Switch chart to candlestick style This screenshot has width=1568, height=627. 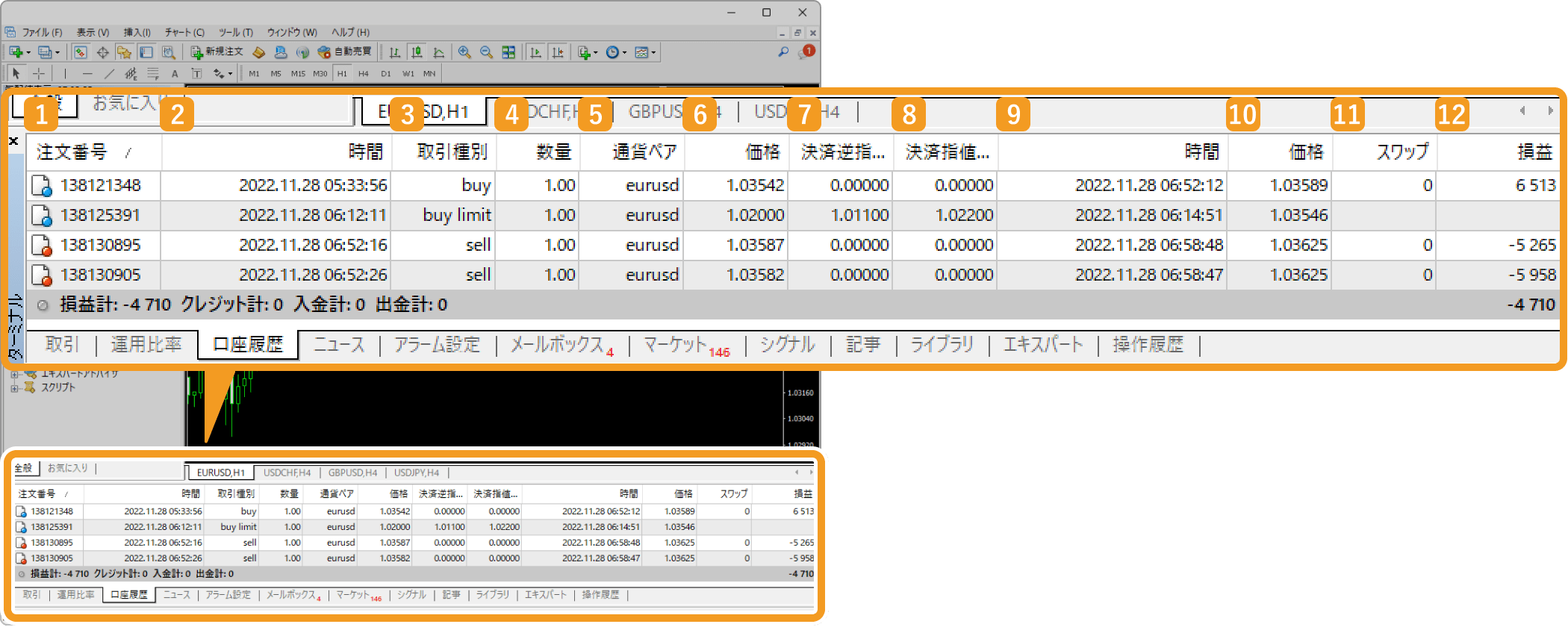[x=417, y=52]
